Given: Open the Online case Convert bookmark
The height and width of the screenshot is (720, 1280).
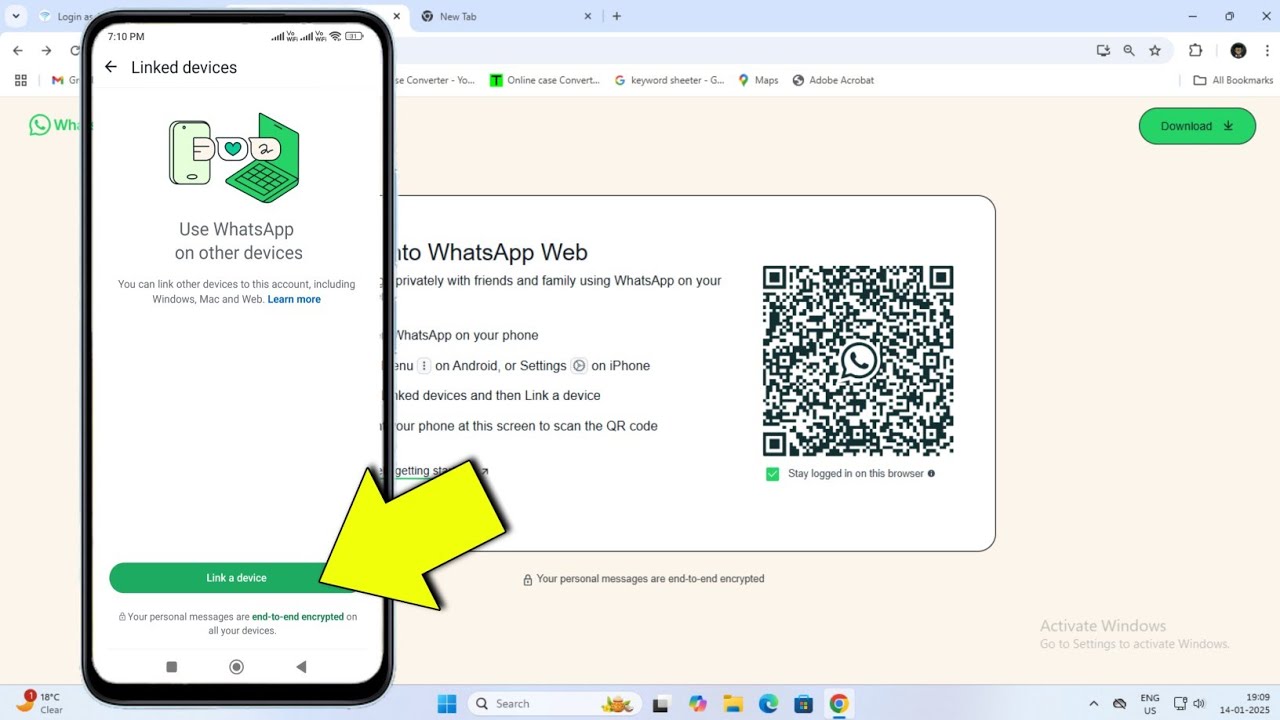Looking at the screenshot, I should [x=545, y=80].
